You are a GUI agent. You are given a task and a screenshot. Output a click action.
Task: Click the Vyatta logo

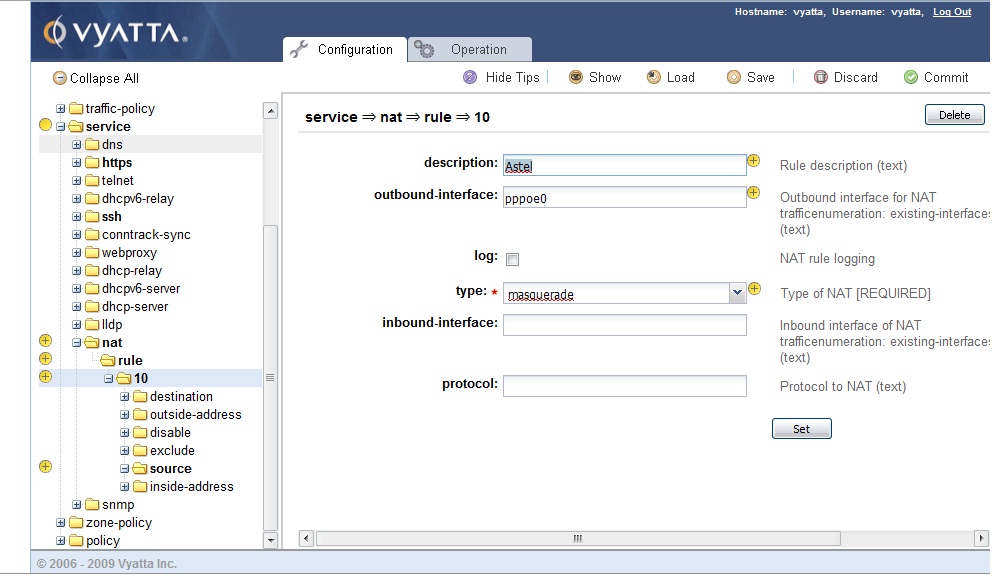(116, 33)
